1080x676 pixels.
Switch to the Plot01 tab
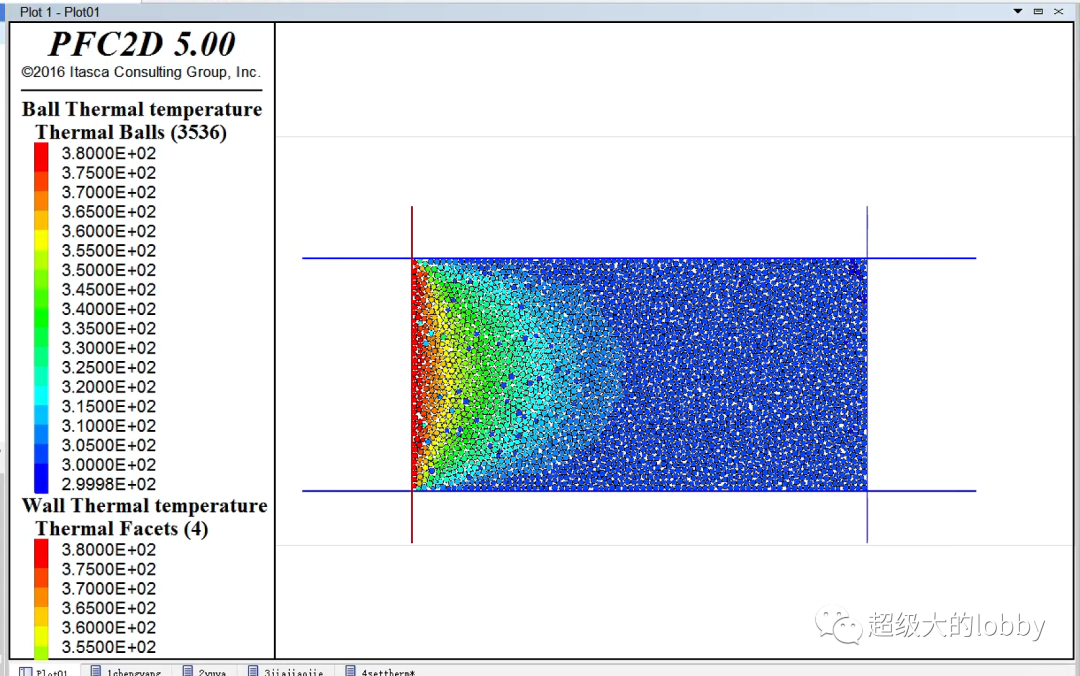coord(44,671)
